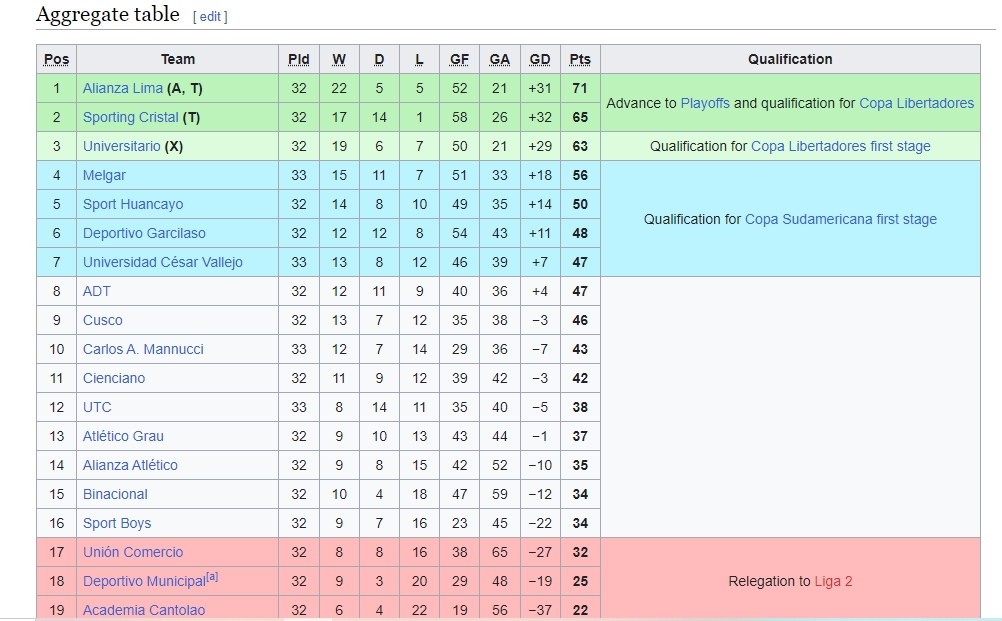
Task: Follow the Universitario link
Action: click(x=121, y=146)
